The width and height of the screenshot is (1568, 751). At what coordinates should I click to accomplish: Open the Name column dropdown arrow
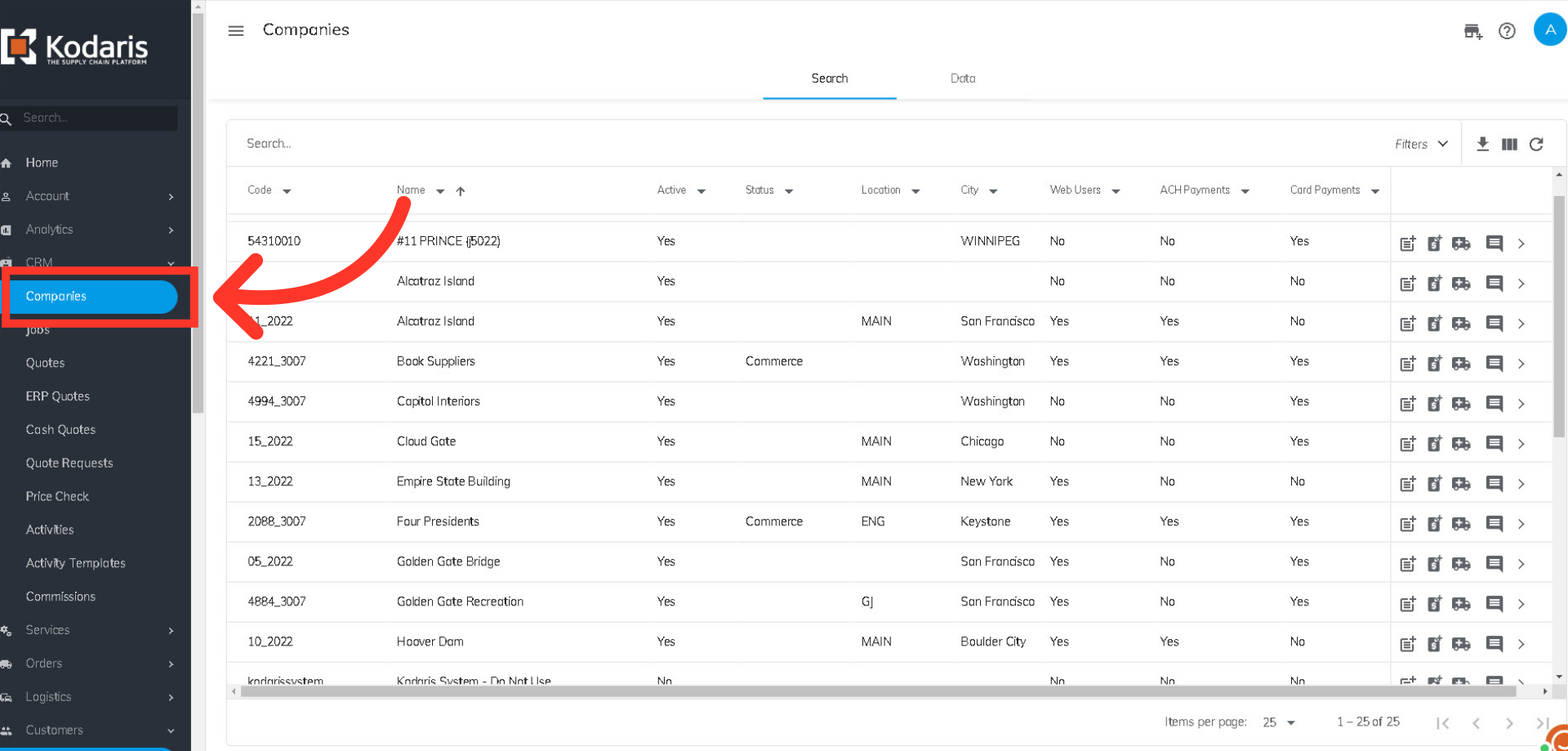440,191
